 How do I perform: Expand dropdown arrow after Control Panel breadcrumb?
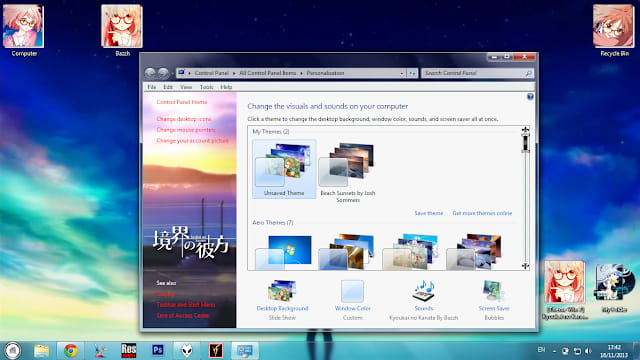234,73
